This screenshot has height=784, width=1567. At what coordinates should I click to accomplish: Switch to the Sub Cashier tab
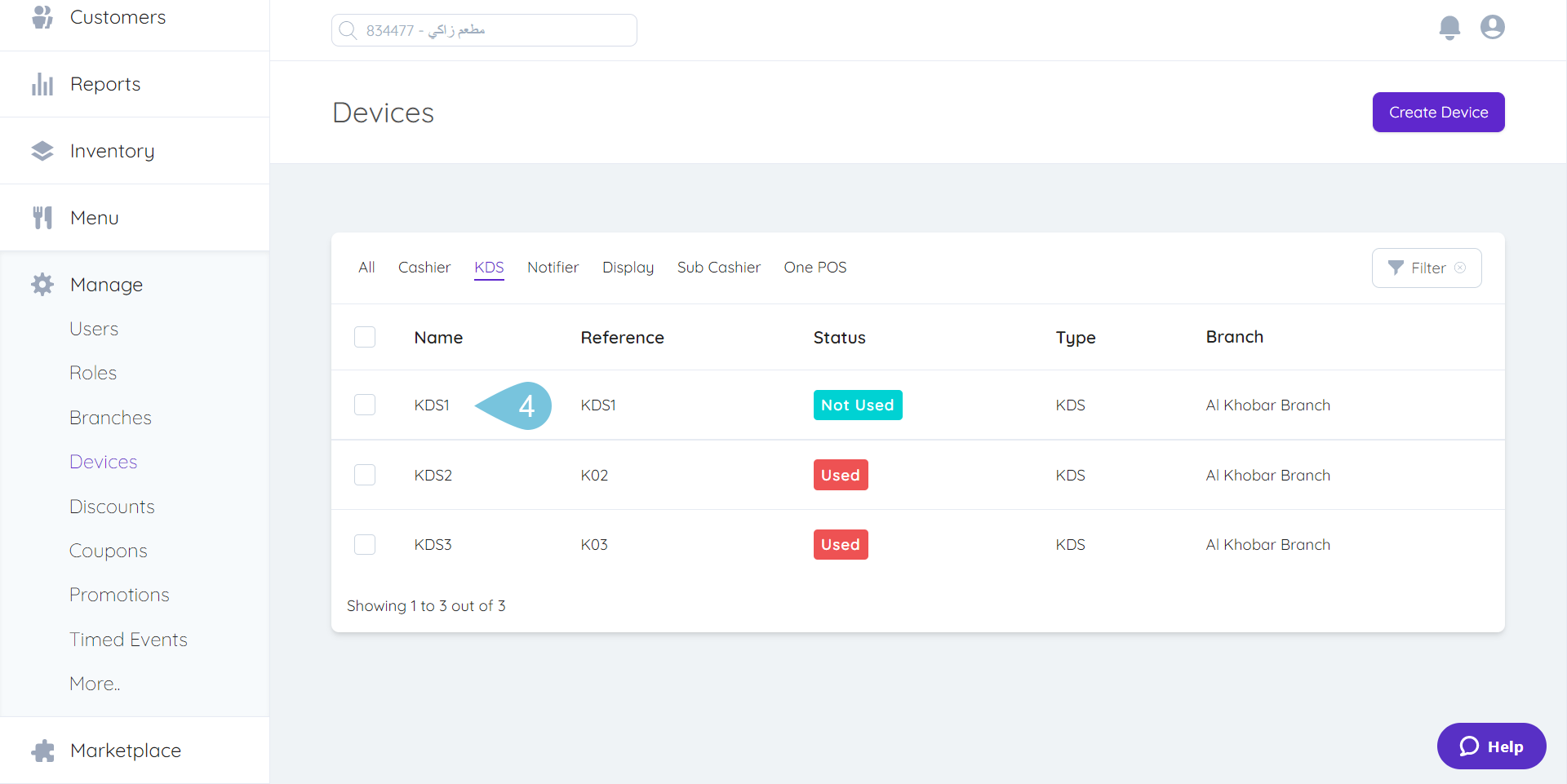(x=718, y=268)
